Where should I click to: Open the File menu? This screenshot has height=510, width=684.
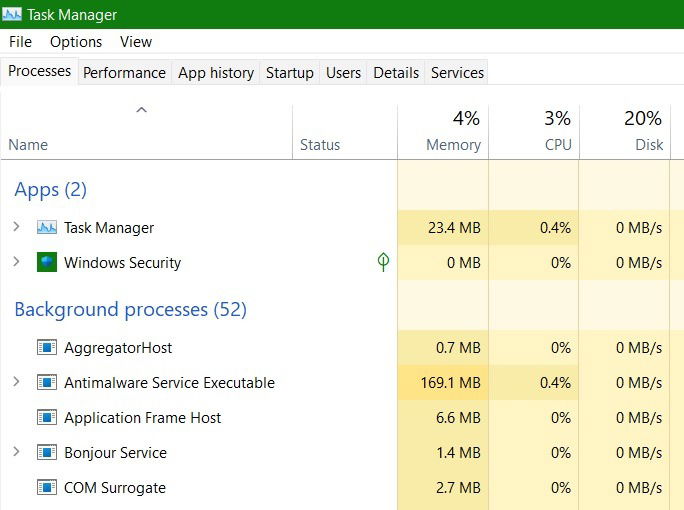click(x=20, y=42)
